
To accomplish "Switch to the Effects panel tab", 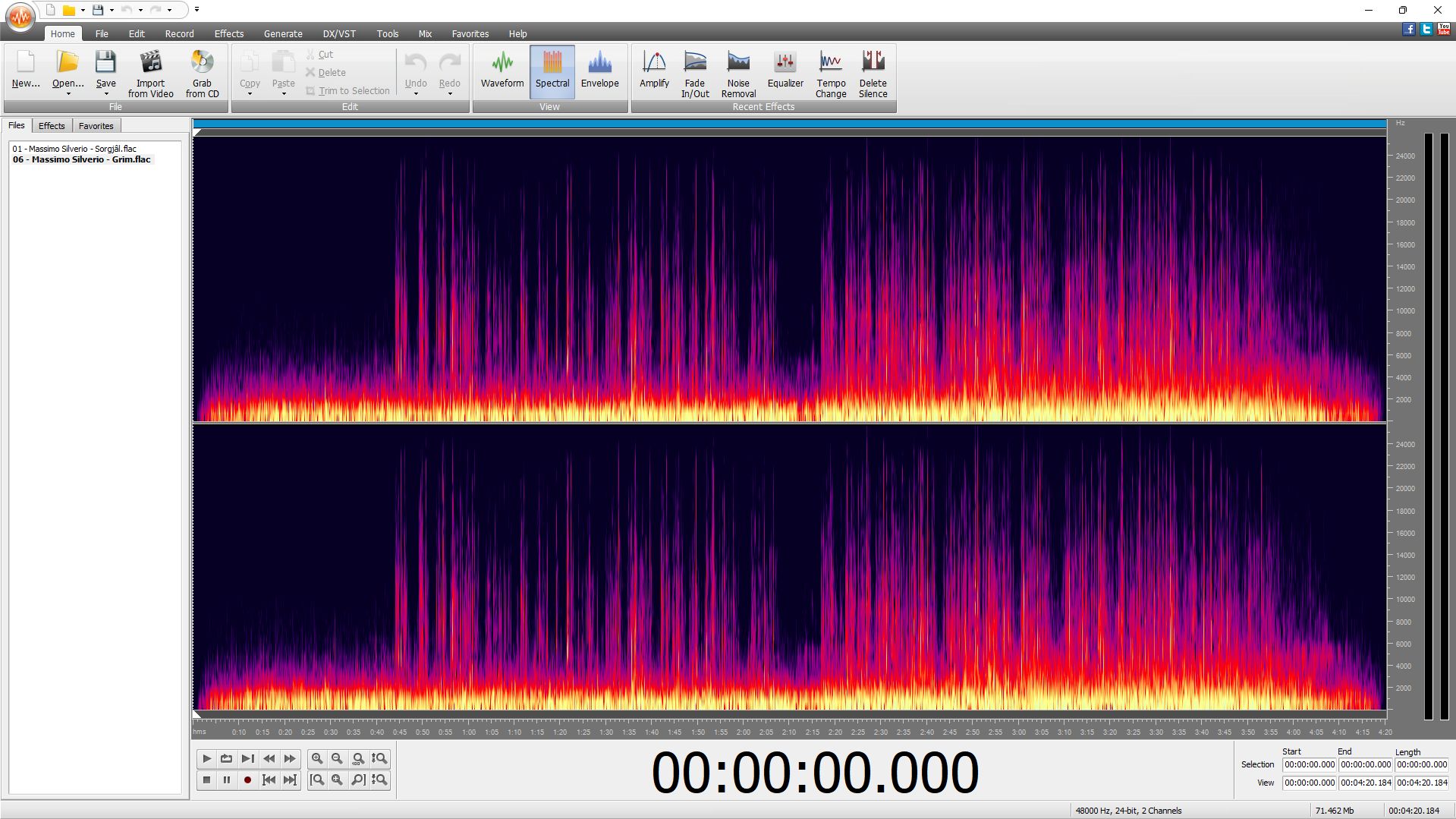I will pyautogui.click(x=52, y=126).
